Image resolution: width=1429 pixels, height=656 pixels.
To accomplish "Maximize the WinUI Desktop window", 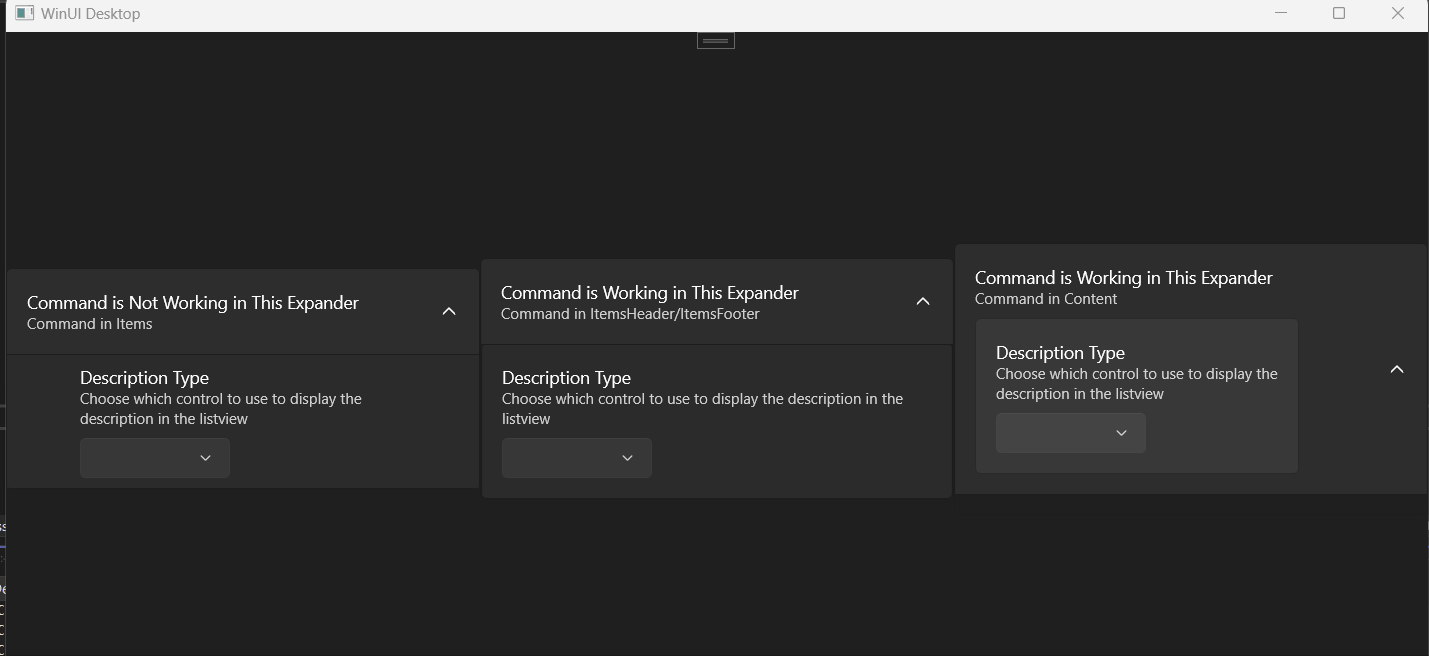I will pos(1339,13).
